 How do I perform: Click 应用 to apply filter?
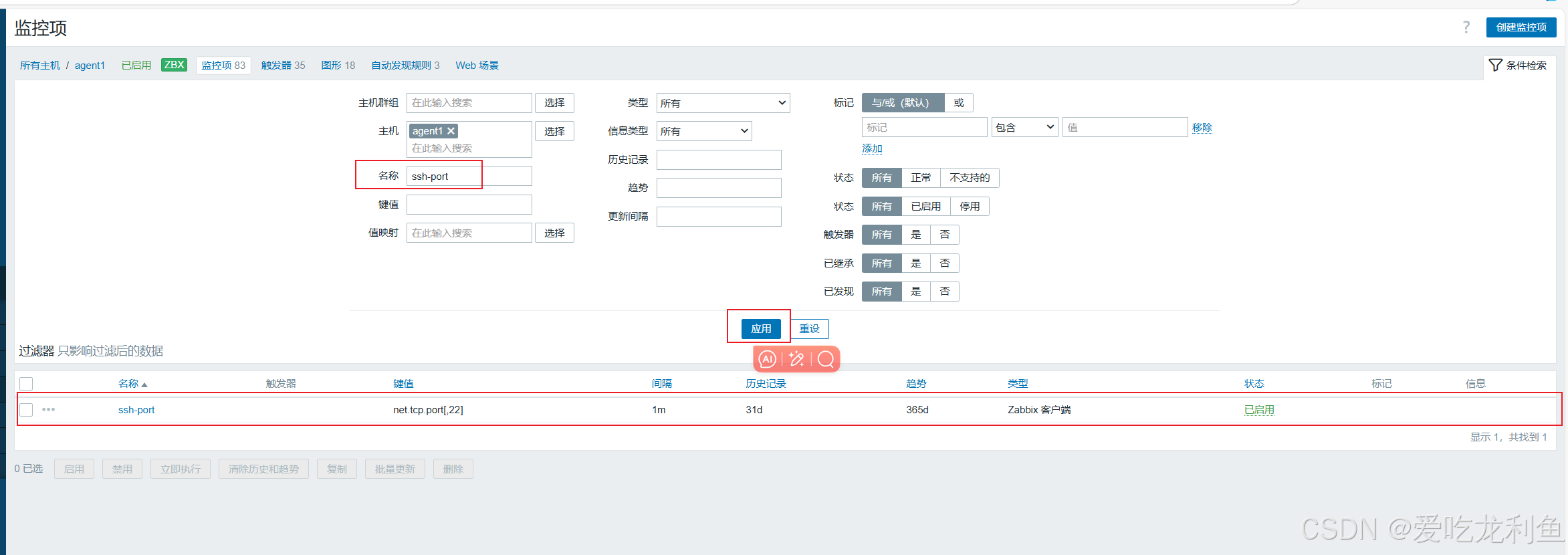761,328
